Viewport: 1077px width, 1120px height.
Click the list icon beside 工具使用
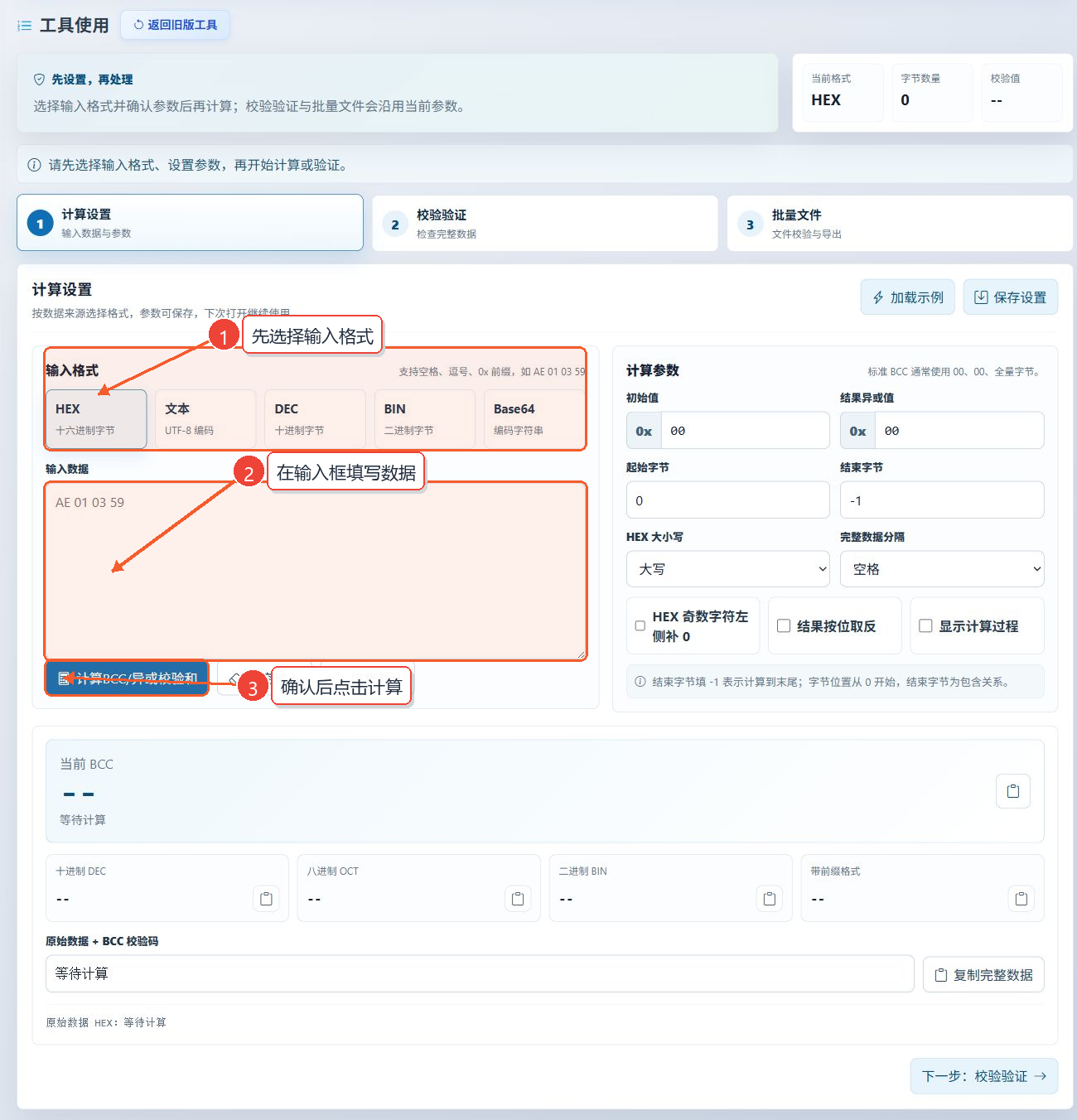25,26
